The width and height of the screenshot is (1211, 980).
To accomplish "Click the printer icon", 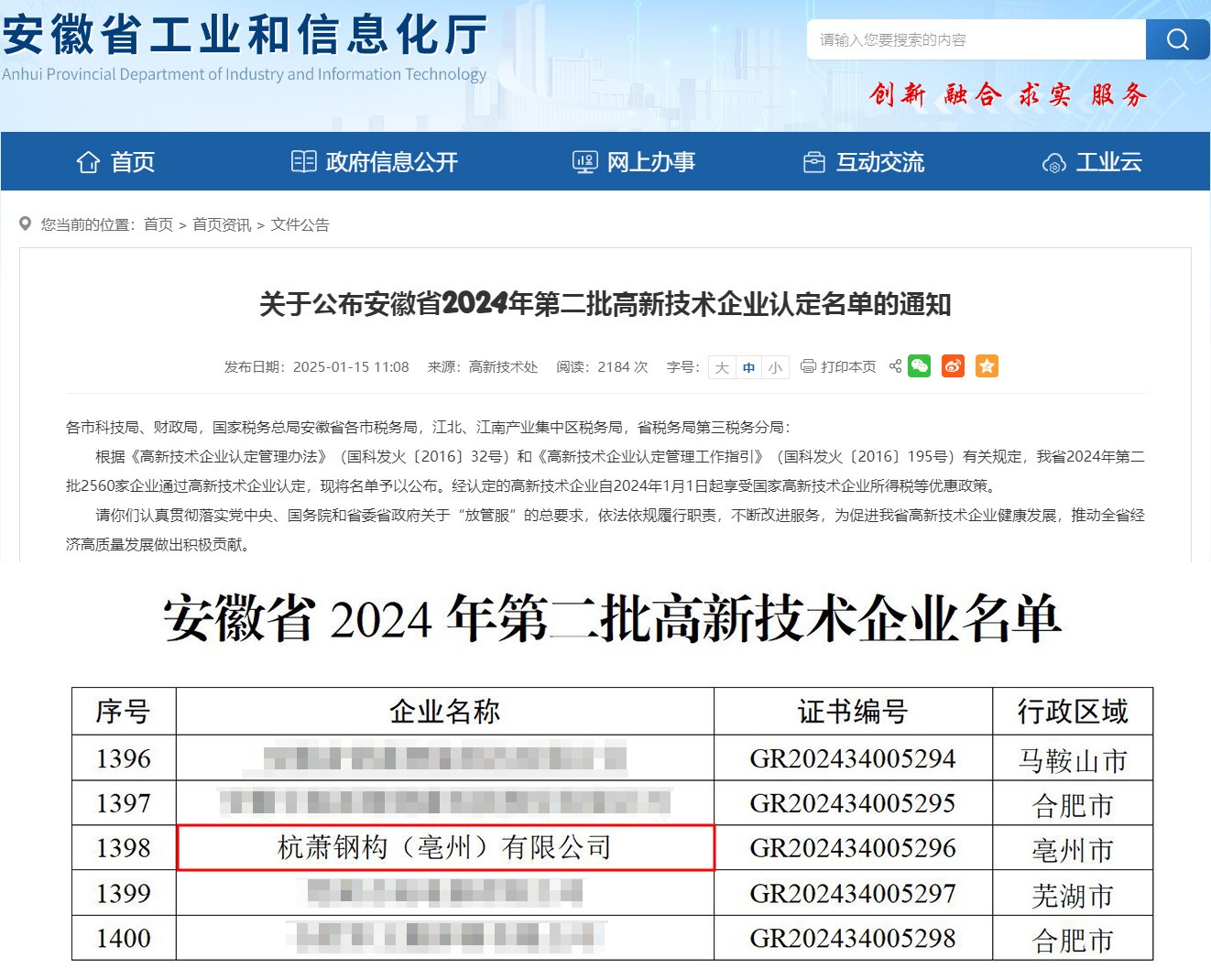I will 808,366.
